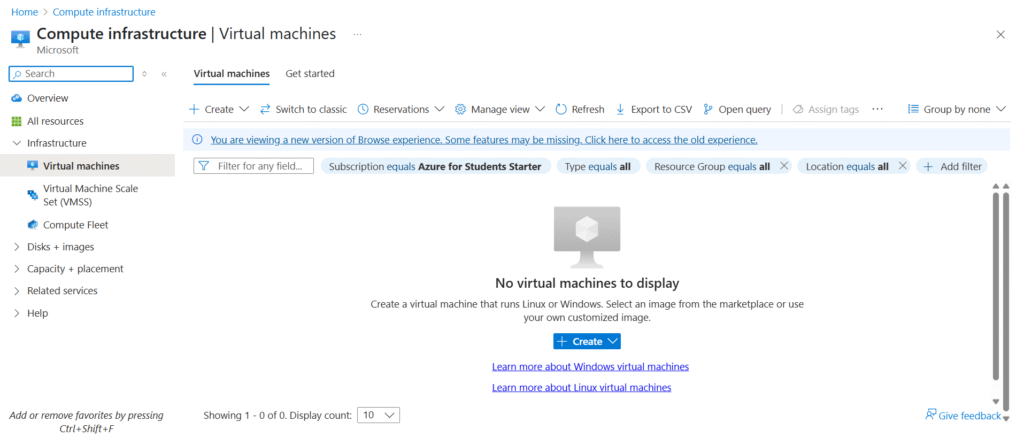Screen dimensions: 1024x437
Task: Open the Group by none dropdown
Action: click(957, 109)
